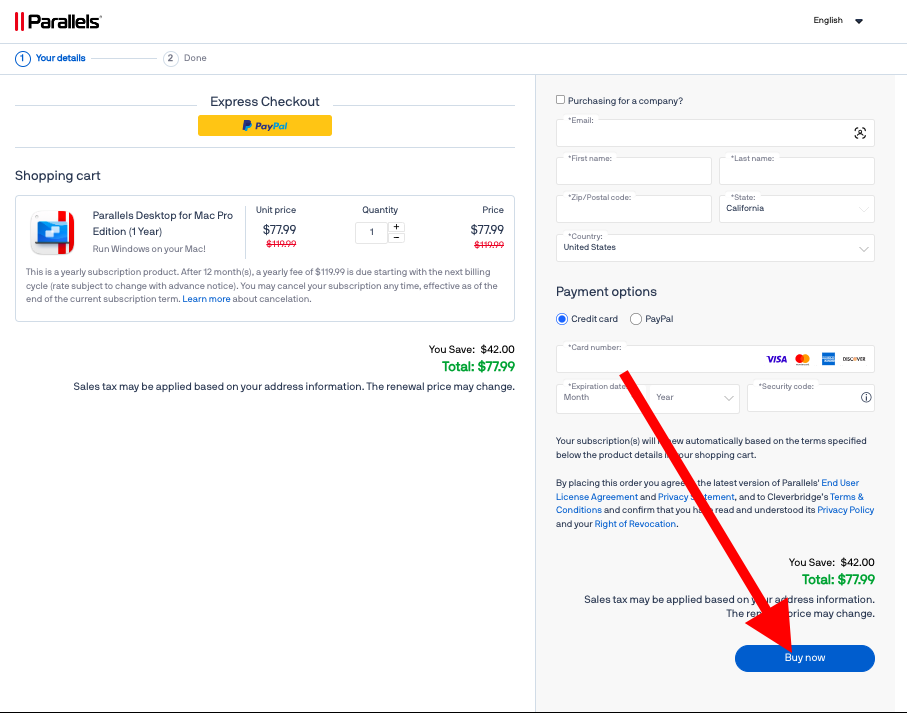Viewport: 907px width, 713px height.
Task: Select the Credit card payment option
Action: [x=562, y=319]
